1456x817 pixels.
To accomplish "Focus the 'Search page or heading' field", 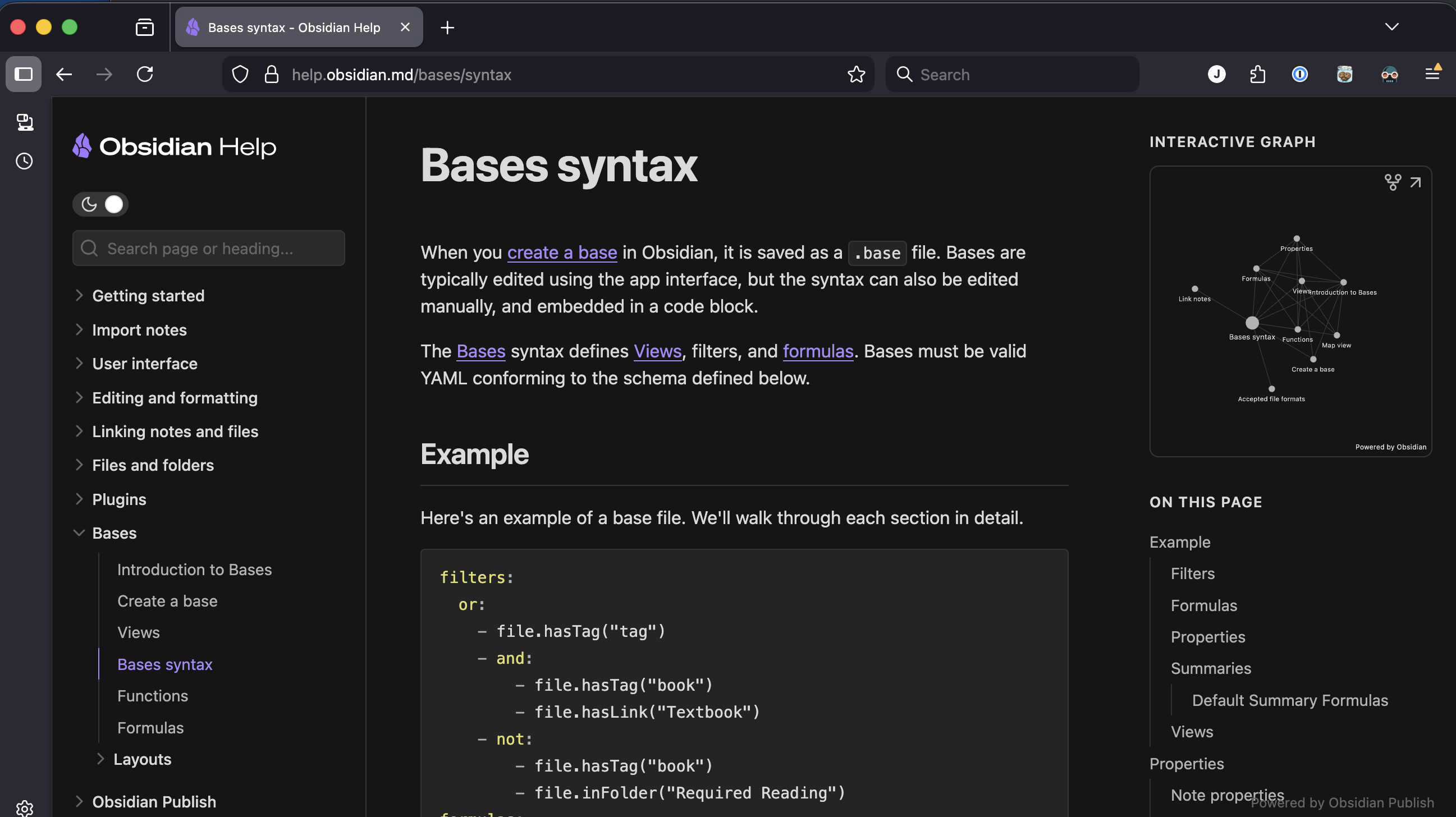I will 209,249.
